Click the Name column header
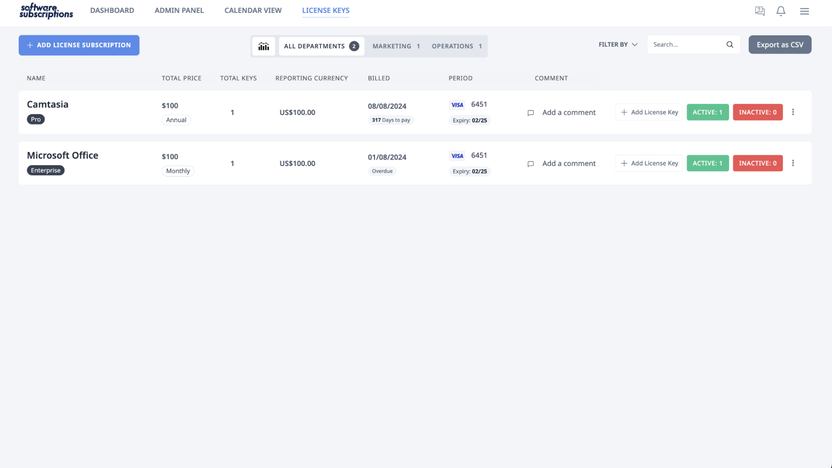The height and width of the screenshot is (468, 832). 36,78
